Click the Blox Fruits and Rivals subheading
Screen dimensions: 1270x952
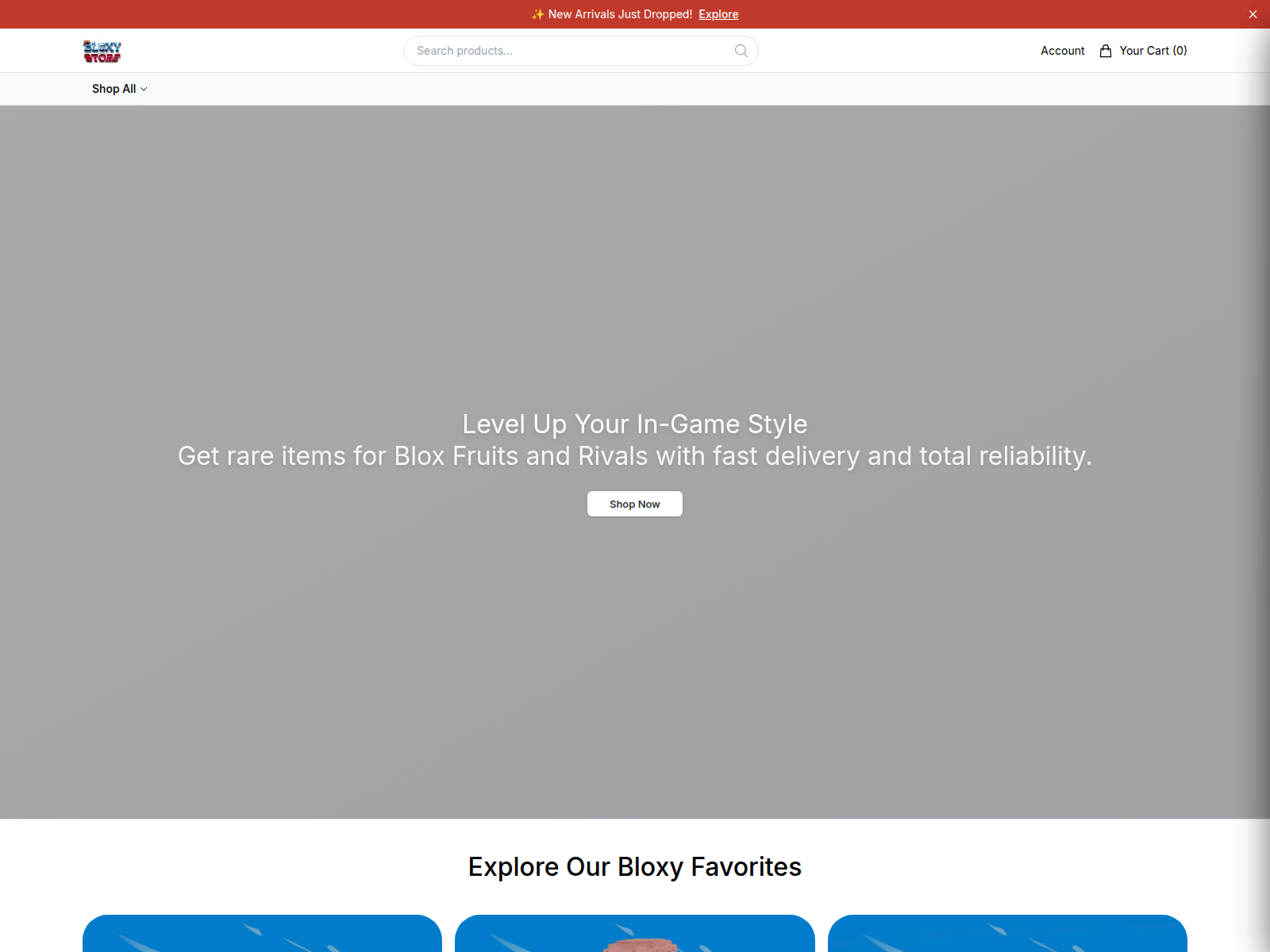[635, 456]
